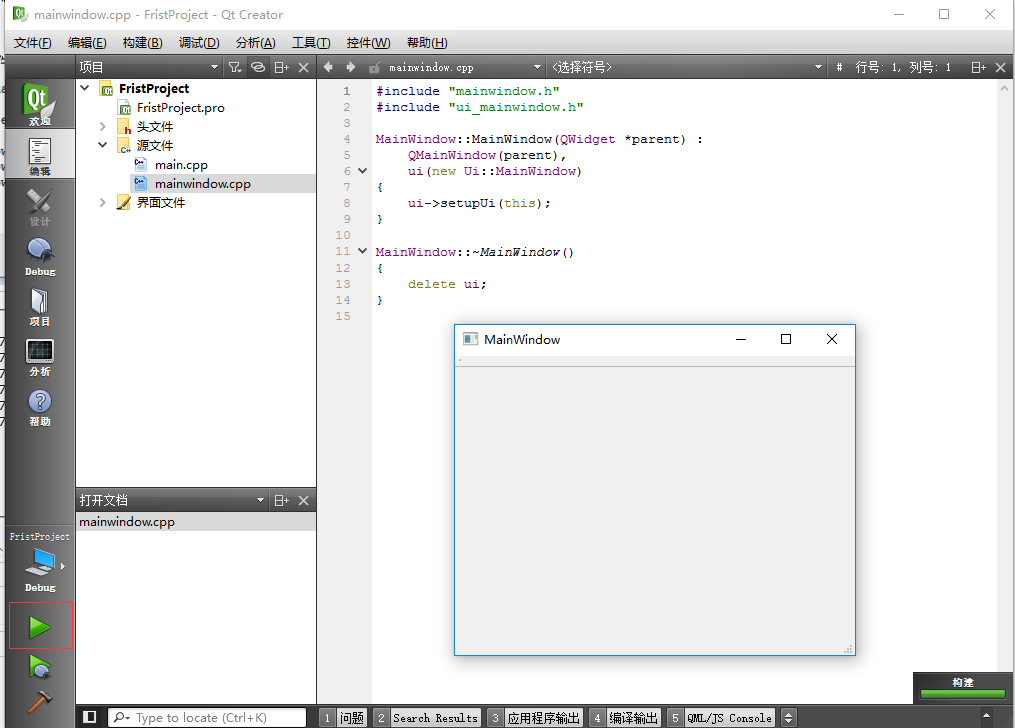Image resolution: width=1015 pixels, height=728 pixels.
Task: Click the MainWindow app title icon
Action: [471, 339]
